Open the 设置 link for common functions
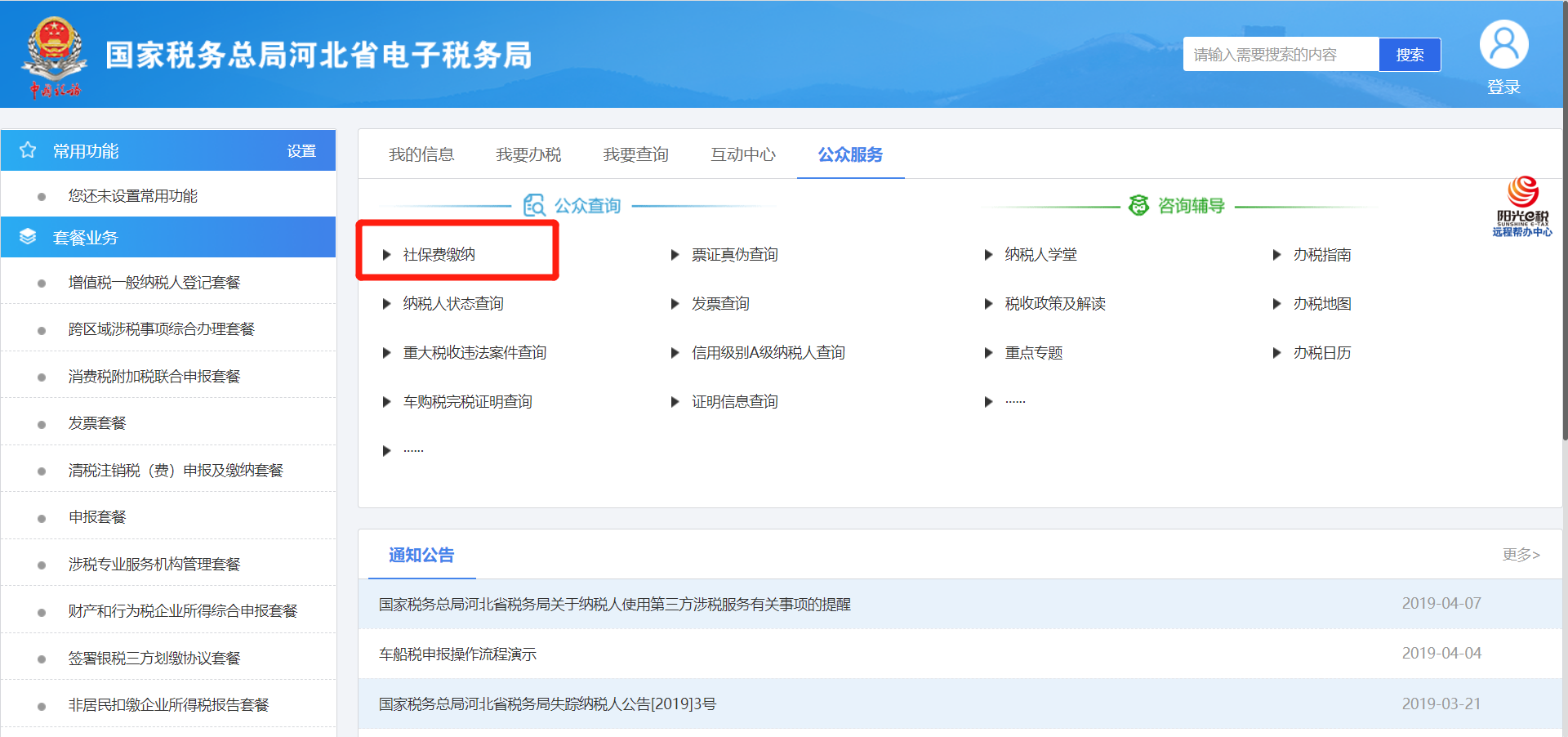 (301, 151)
